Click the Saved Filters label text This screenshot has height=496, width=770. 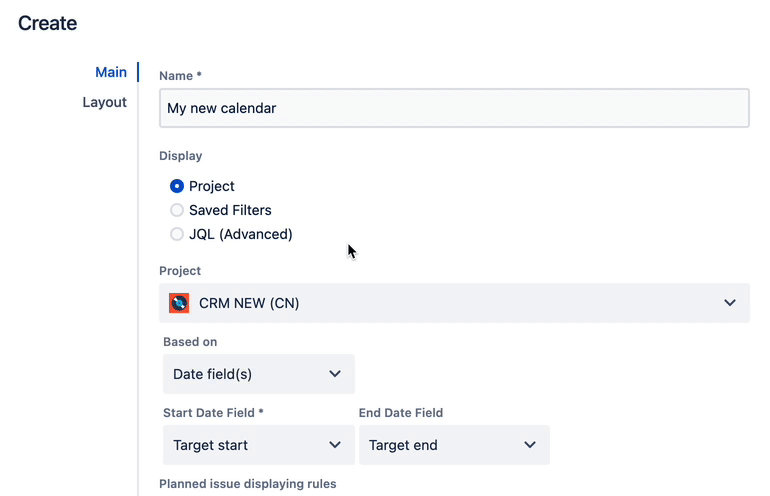point(230,210)
